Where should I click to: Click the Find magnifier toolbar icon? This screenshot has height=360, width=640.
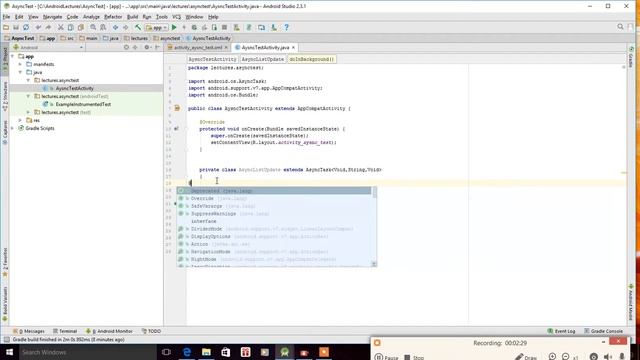click(93, 27)
